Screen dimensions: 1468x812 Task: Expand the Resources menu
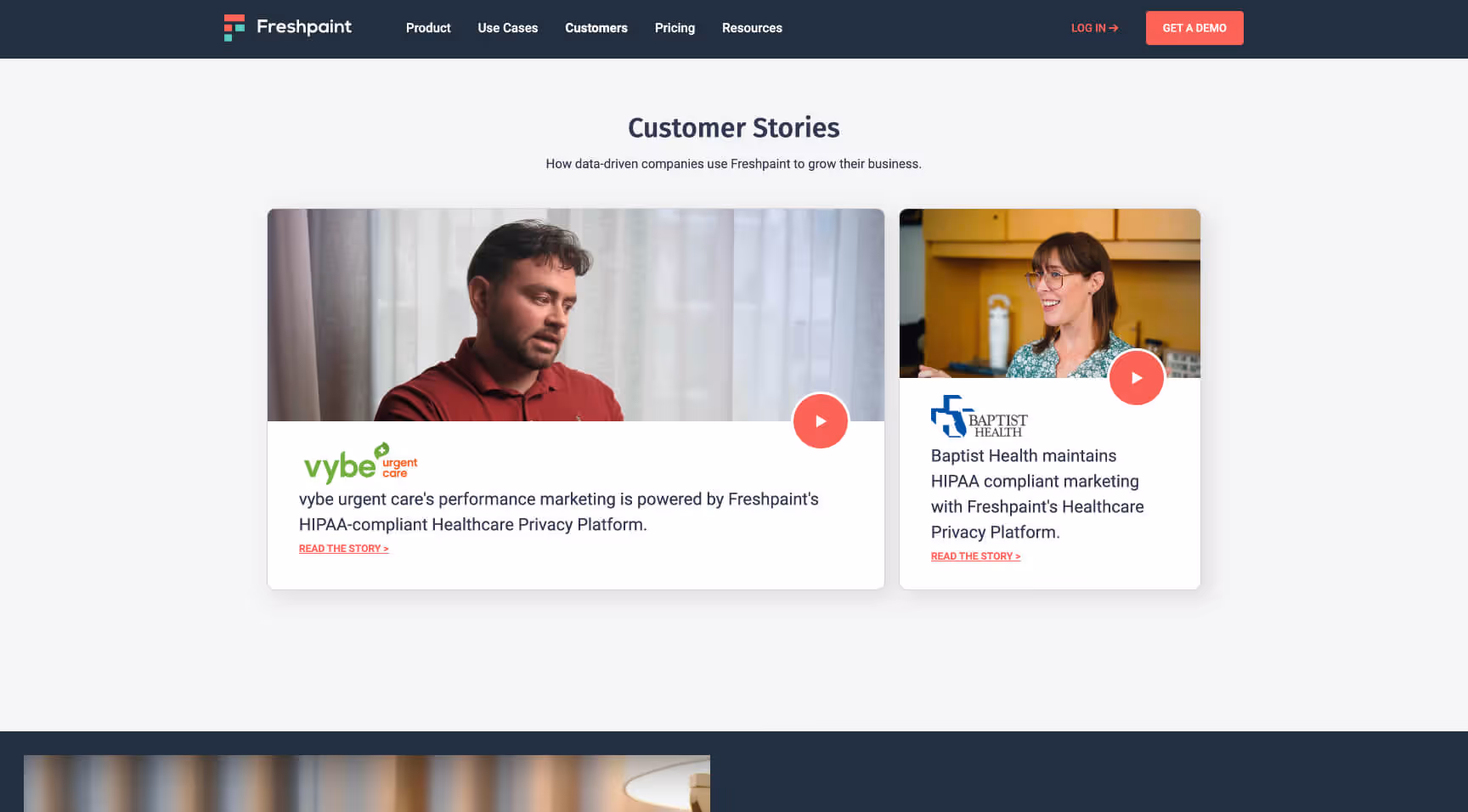752,28
